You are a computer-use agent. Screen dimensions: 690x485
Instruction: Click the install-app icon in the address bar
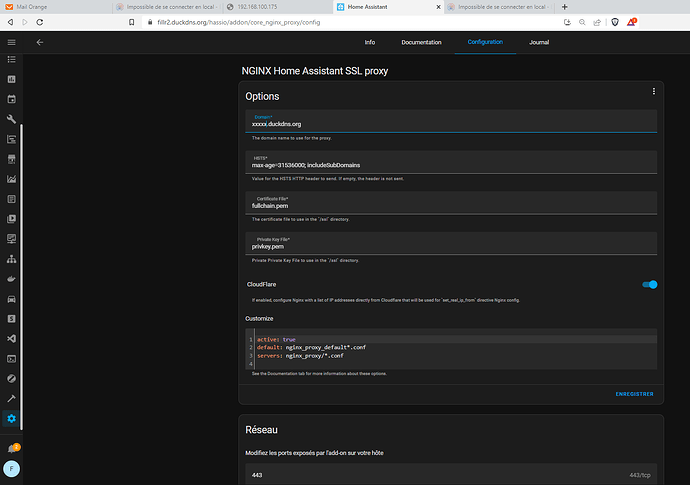(567, 22)
